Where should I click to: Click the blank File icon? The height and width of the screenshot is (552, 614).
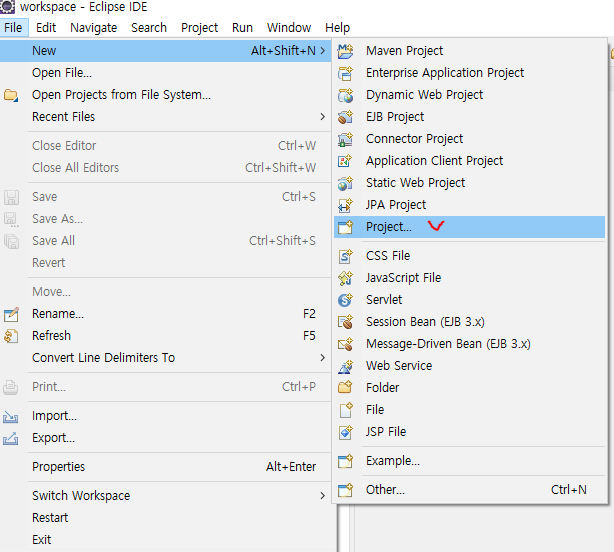[345, 409]
